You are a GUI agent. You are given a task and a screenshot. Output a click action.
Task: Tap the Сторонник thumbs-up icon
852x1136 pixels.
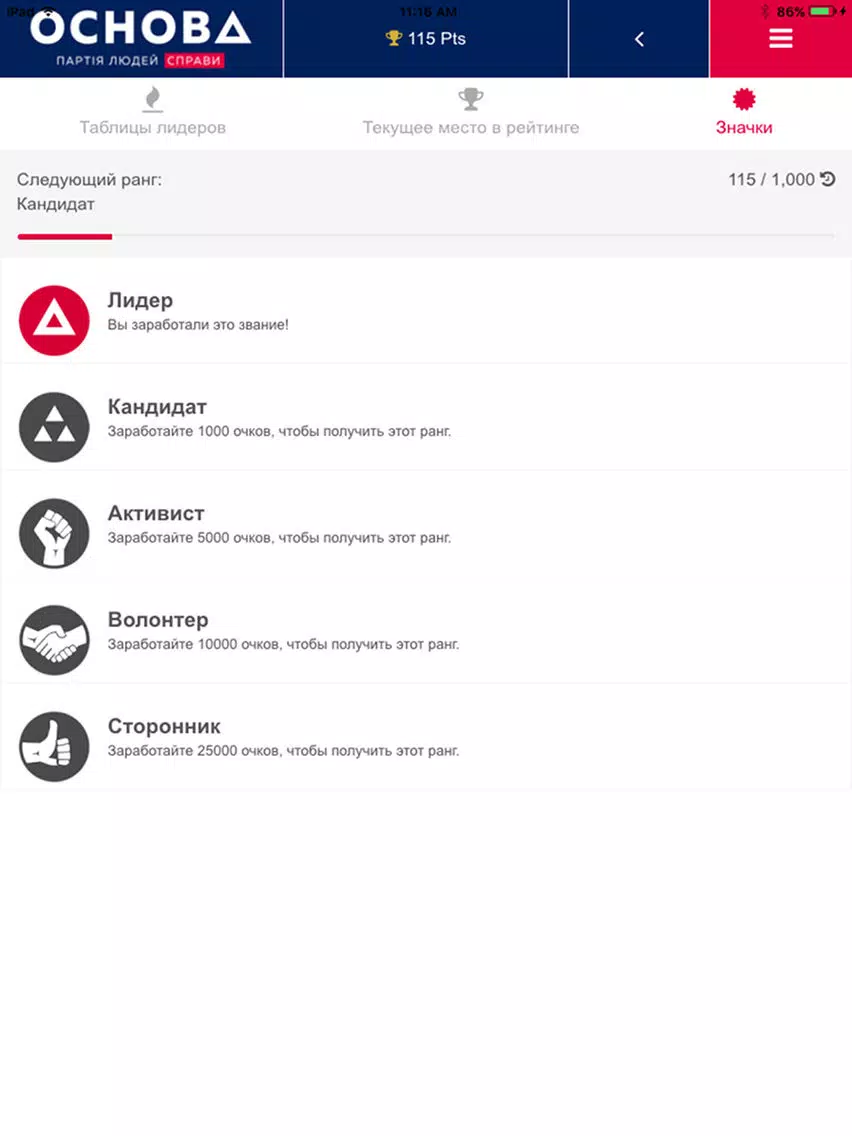click(x=54, y=746)
